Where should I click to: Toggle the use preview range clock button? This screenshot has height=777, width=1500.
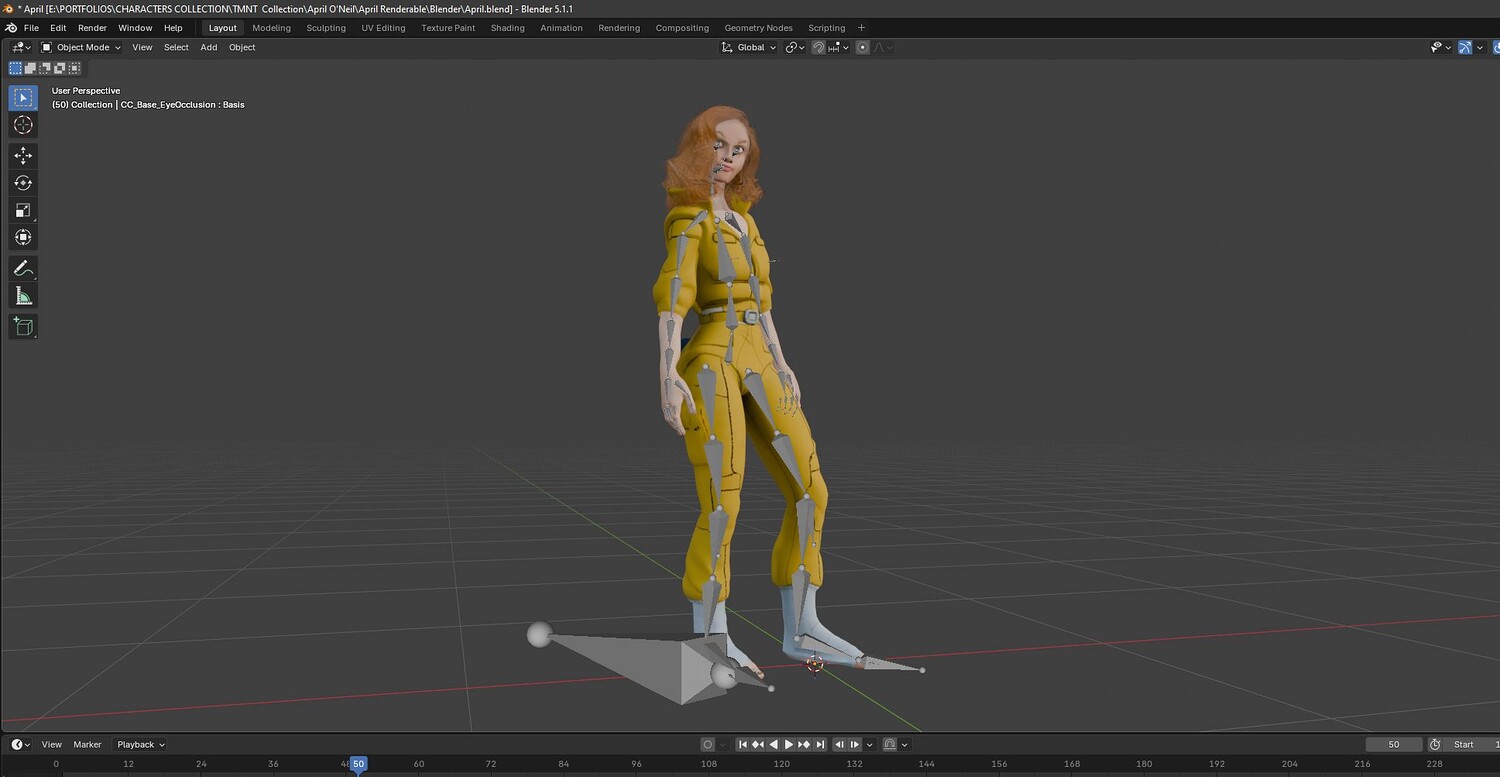click(1435, 745)
